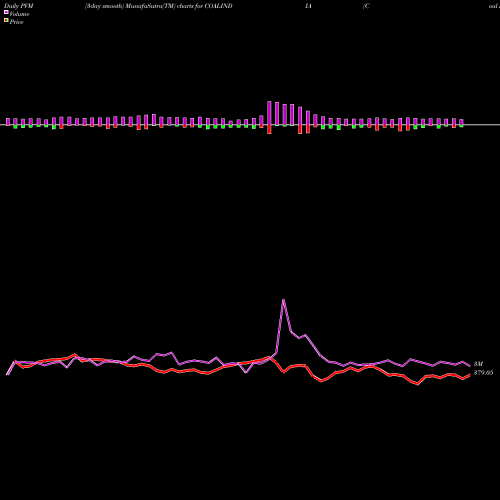Screen dimensions: 500x500
Task: Click the Price legend color swatch
Action: point(6,21)
